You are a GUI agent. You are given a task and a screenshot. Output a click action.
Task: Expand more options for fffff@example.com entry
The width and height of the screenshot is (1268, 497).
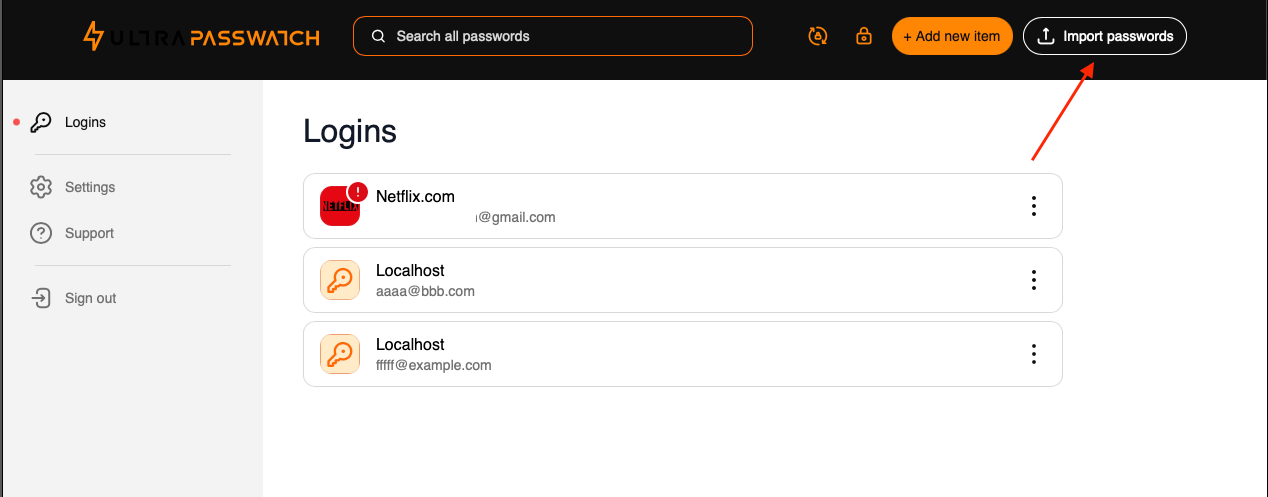click(x=1034, y=354)
